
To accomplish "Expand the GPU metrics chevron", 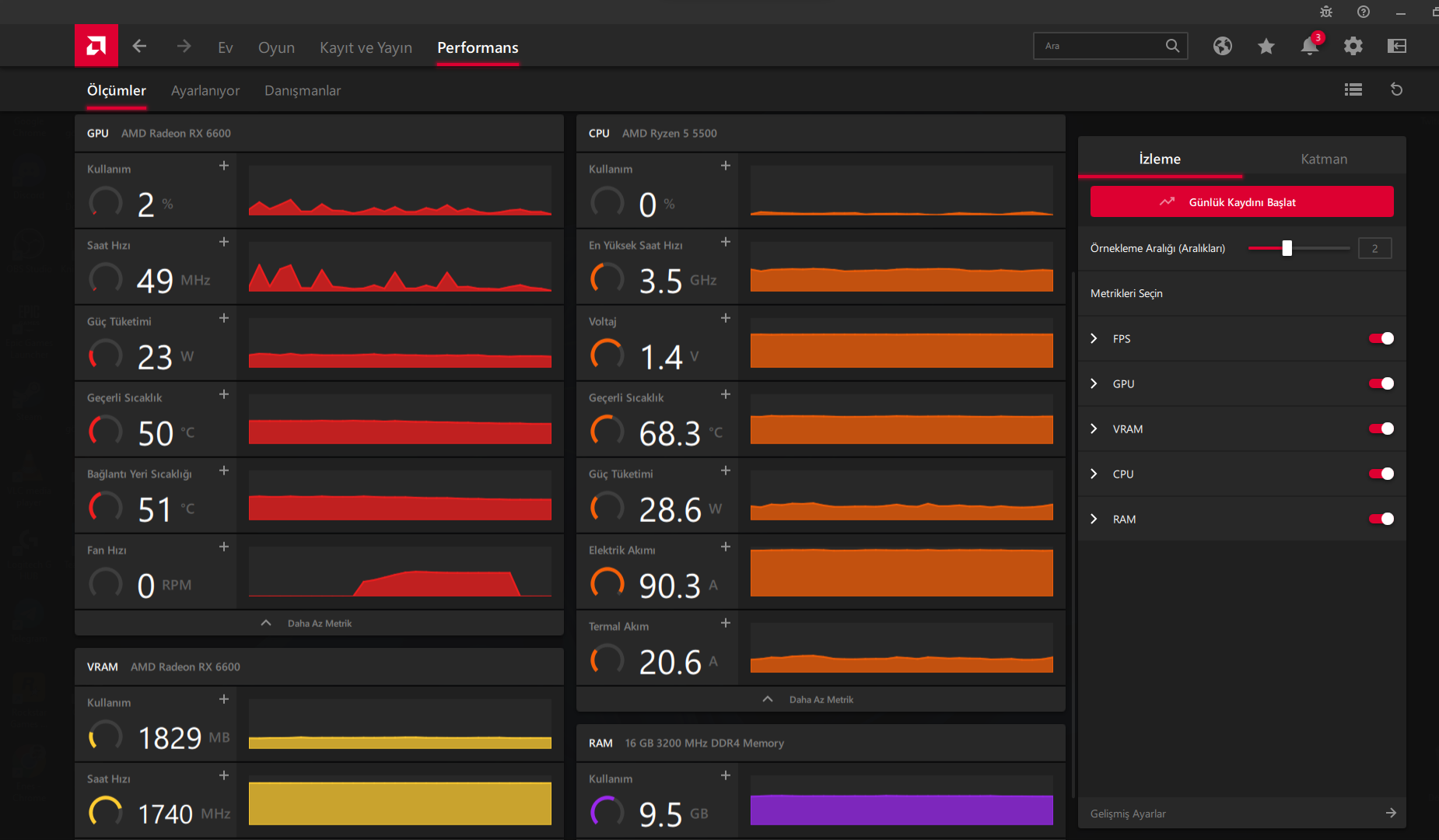I will coord(1094,383).
